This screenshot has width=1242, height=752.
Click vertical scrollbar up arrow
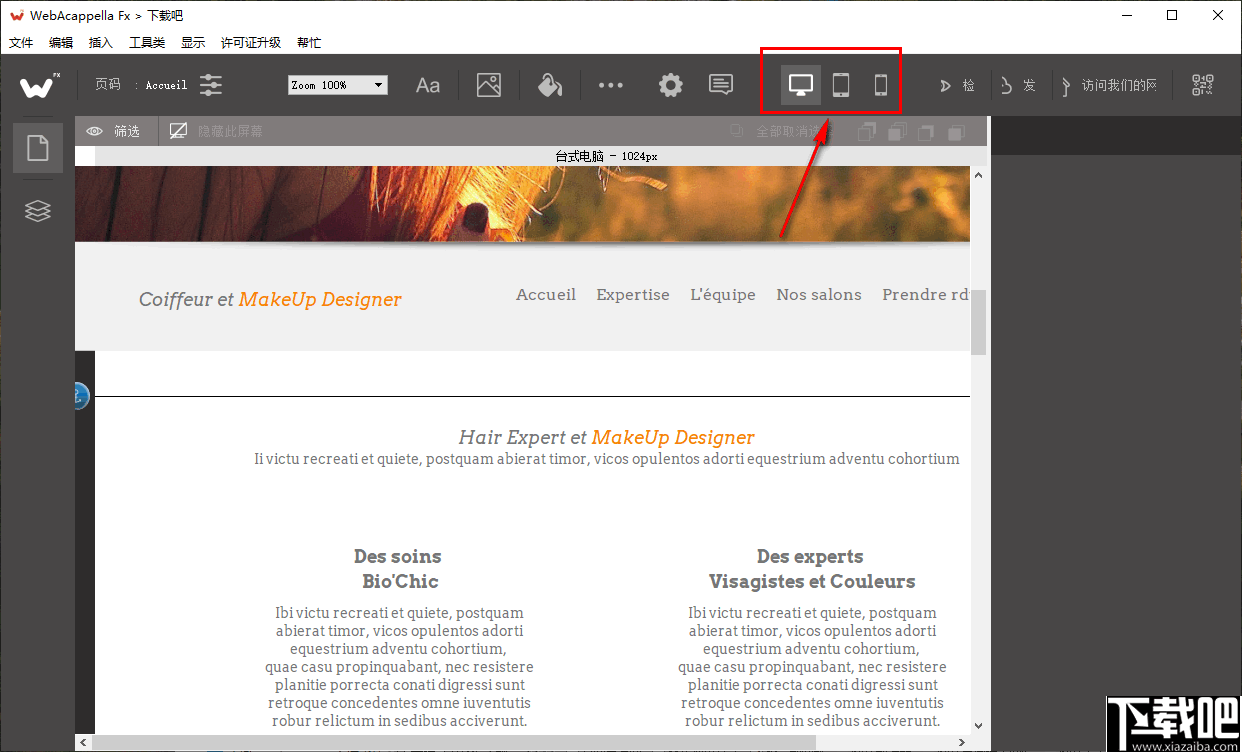coord(979,175)
